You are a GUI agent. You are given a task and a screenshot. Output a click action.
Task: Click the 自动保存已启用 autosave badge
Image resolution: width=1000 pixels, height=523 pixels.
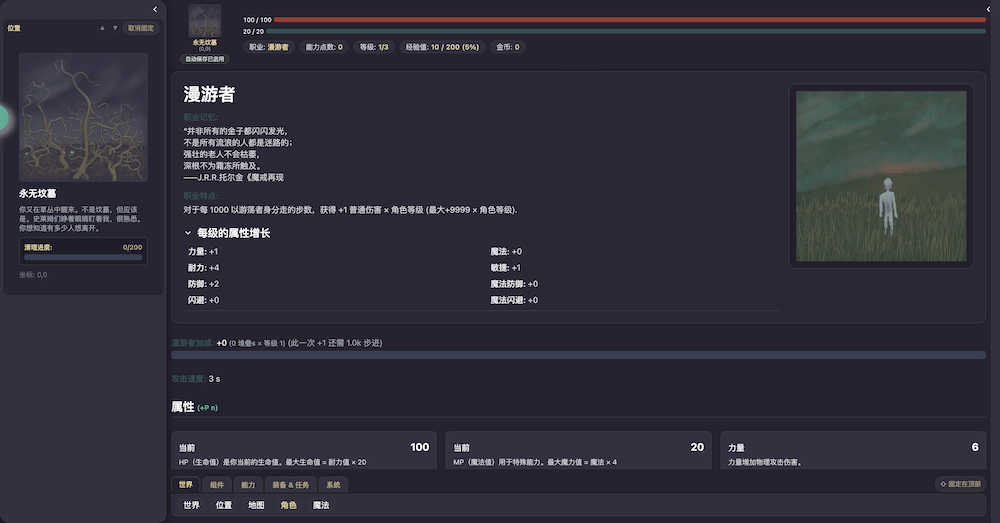point(205,59)
